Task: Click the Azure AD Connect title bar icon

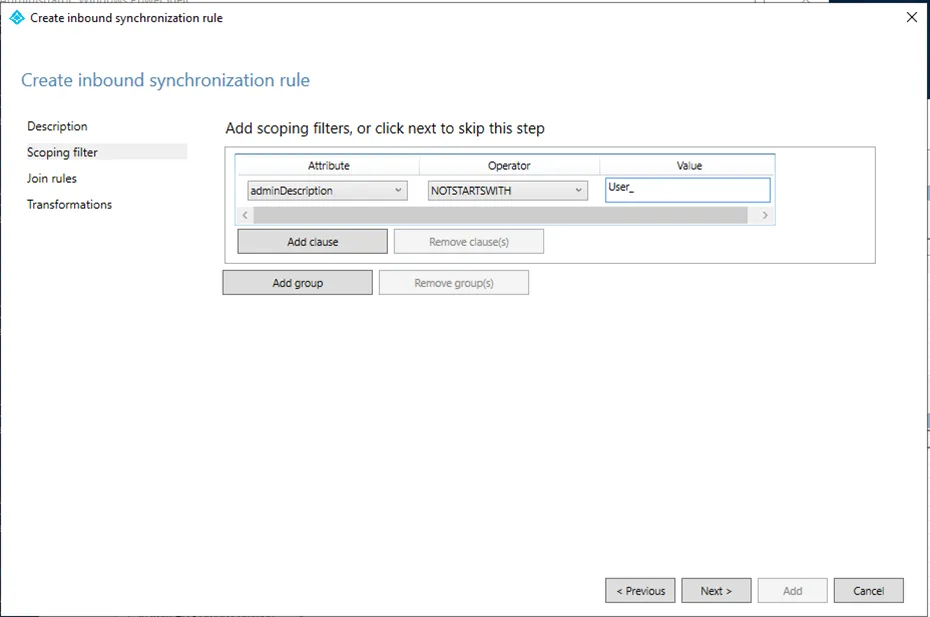Action: (16, 17)
